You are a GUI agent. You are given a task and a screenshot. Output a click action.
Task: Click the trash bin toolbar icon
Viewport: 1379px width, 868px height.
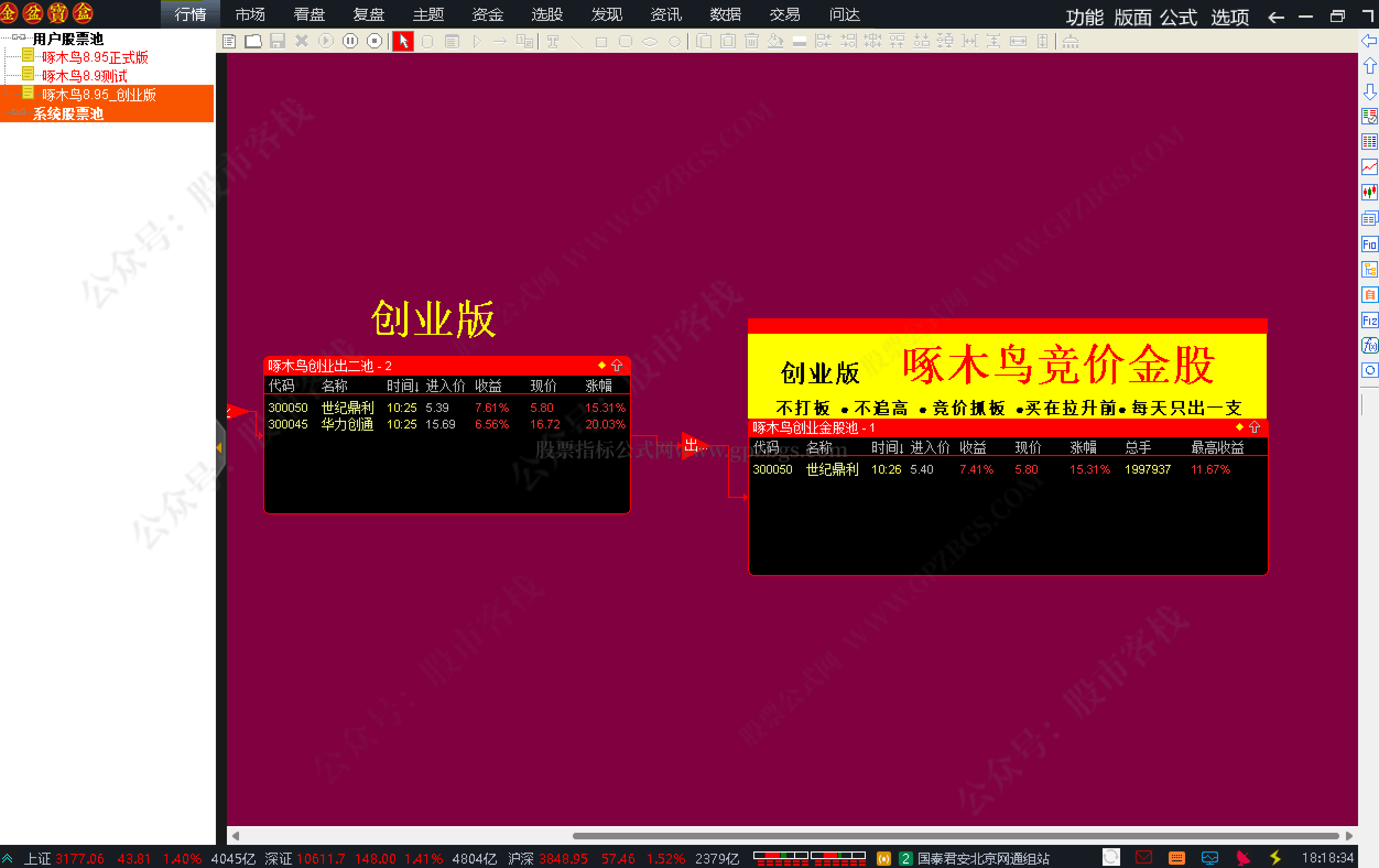[752, 41]
